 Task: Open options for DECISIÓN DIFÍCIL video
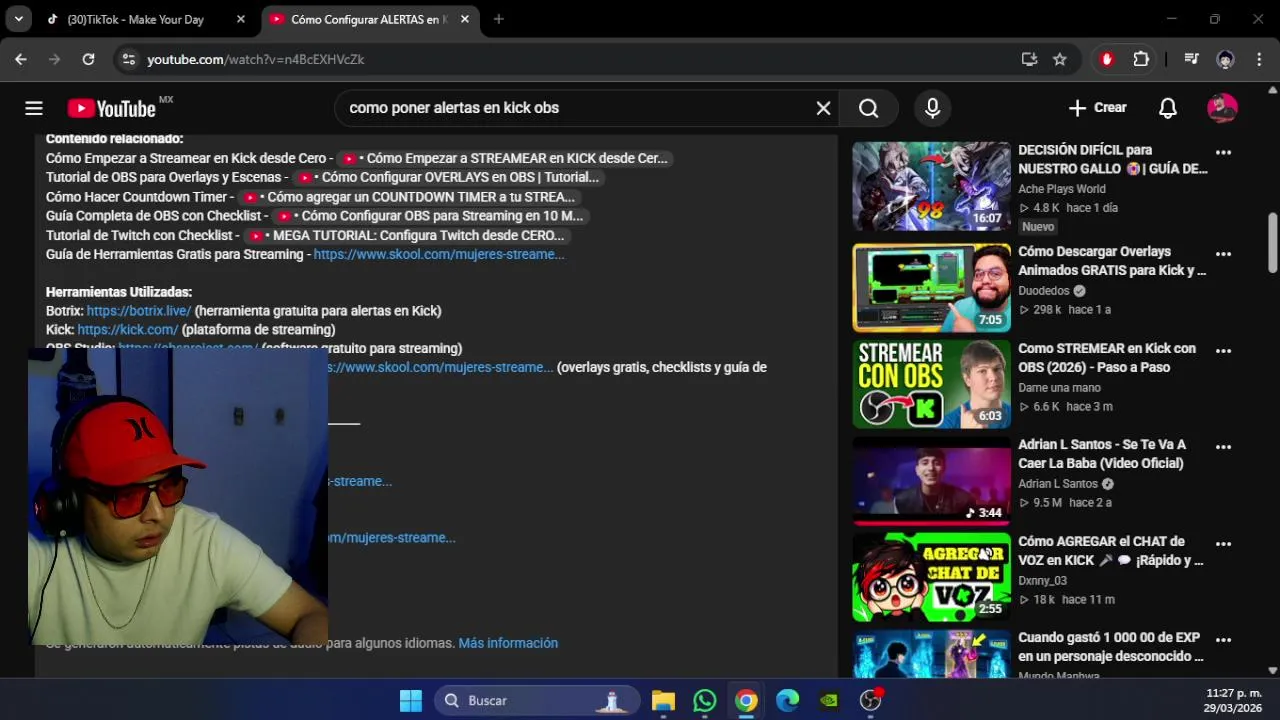click(x=1223, y=153)
